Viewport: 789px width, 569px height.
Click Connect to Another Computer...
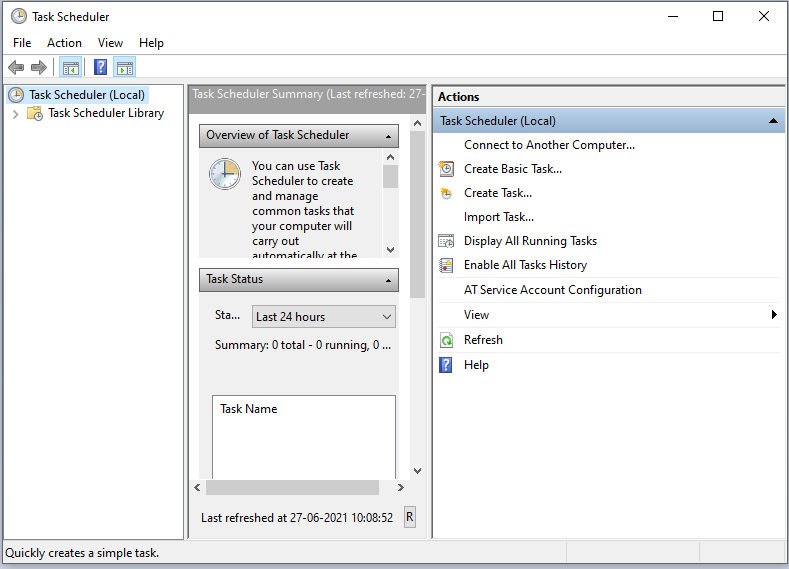click(x=549, y=145)
